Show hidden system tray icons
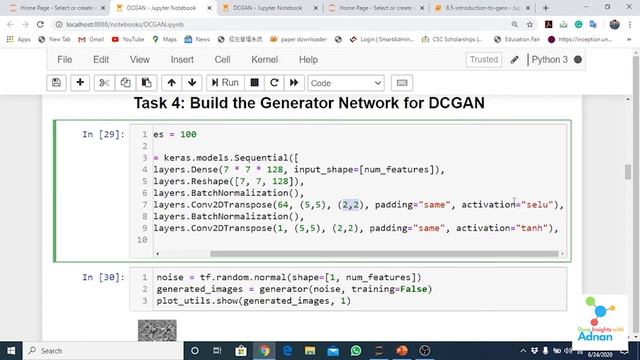 [523, 351]
